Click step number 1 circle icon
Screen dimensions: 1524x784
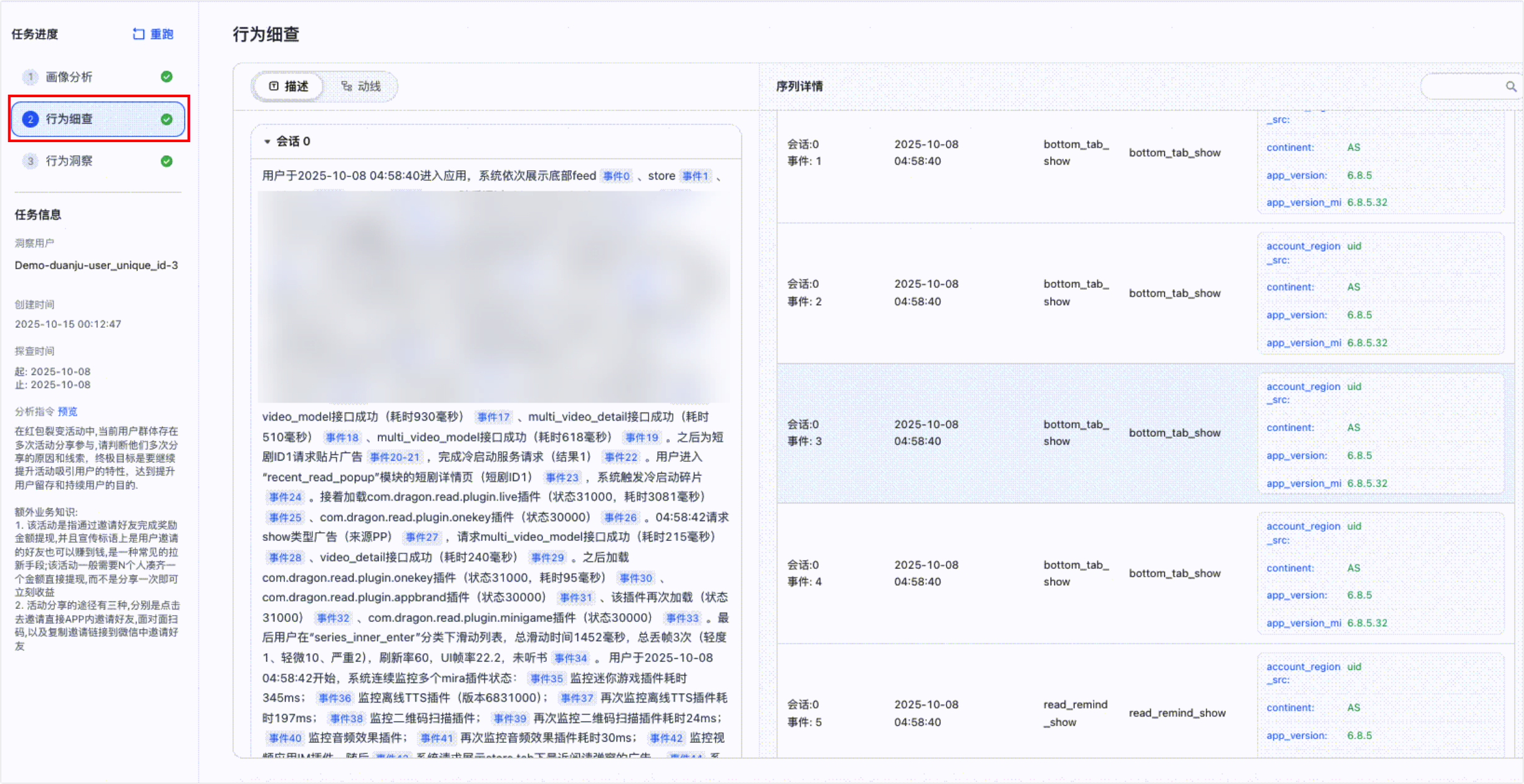pos(30,77)
